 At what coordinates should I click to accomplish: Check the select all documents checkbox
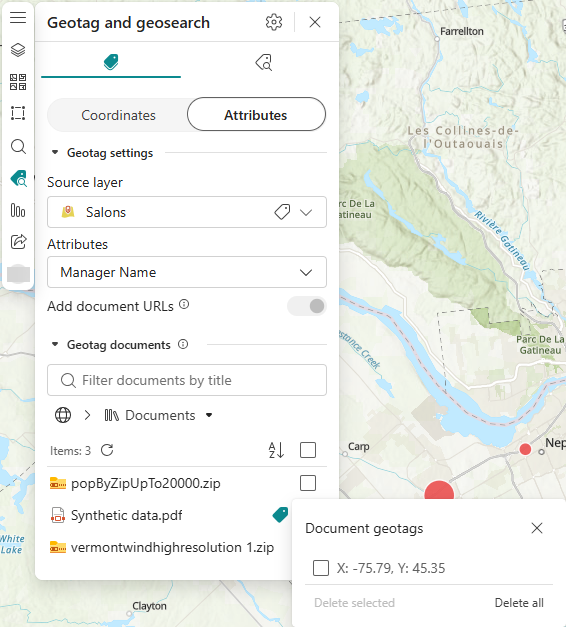[308, 450]
